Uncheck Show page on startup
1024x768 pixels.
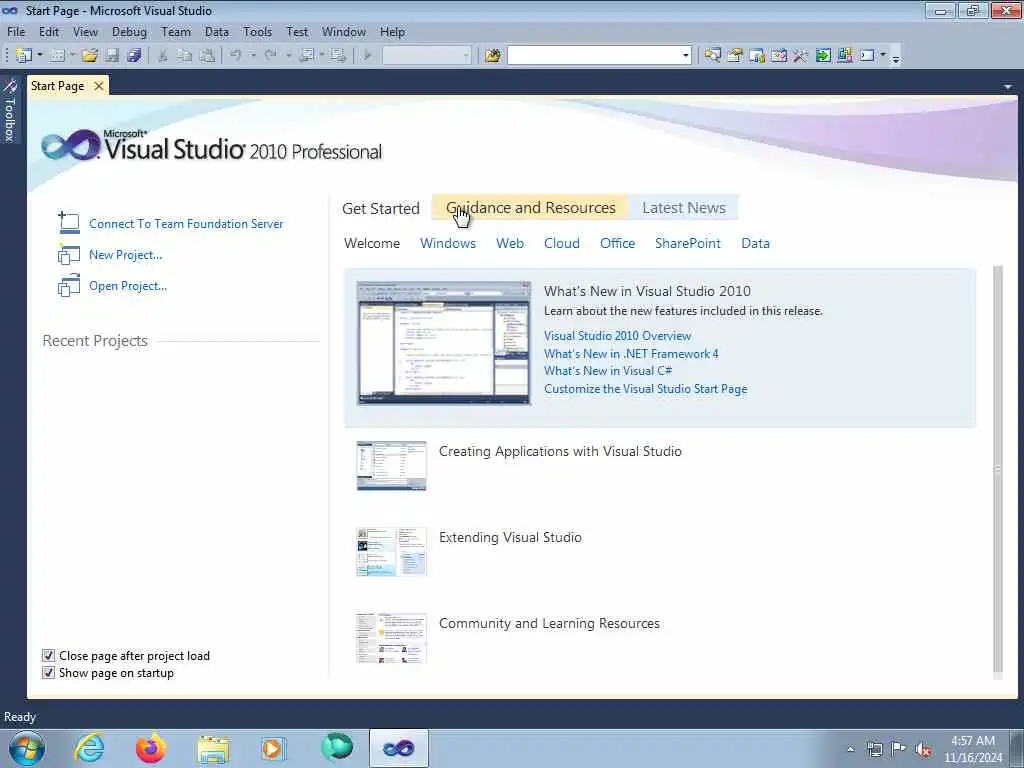[48, 673]
